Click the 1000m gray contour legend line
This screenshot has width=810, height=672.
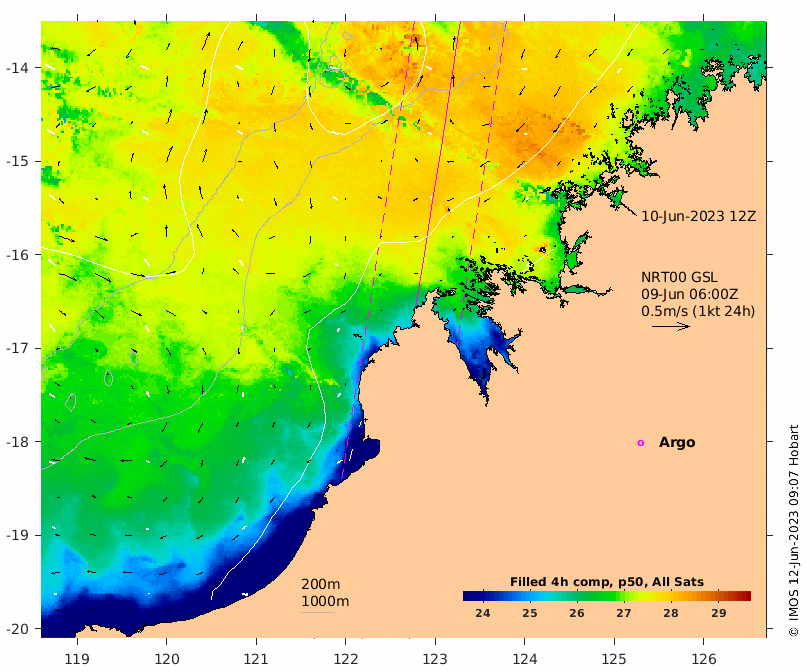318,613
